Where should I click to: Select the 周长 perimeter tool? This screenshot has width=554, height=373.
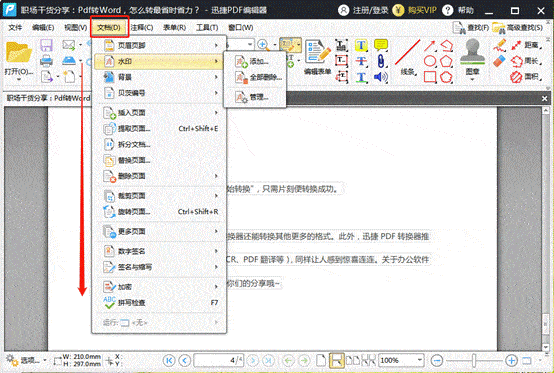pyautogui.click(x=526, y=61)
